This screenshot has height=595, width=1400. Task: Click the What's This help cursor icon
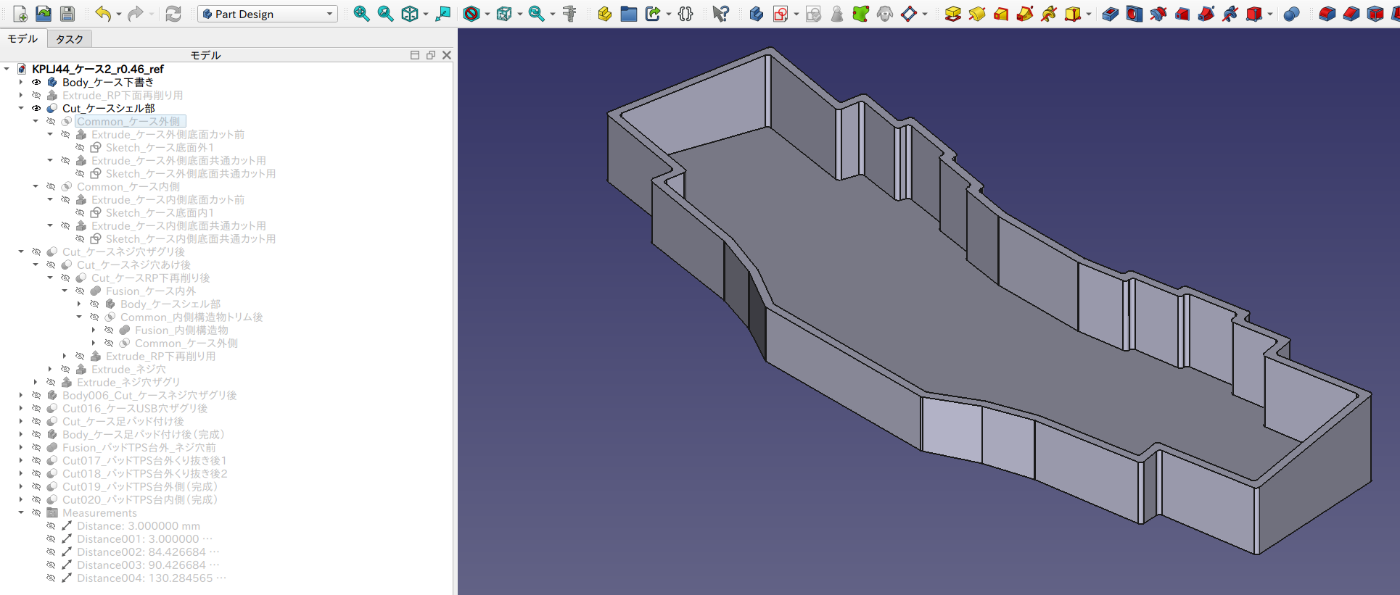[x=720, y=14]
